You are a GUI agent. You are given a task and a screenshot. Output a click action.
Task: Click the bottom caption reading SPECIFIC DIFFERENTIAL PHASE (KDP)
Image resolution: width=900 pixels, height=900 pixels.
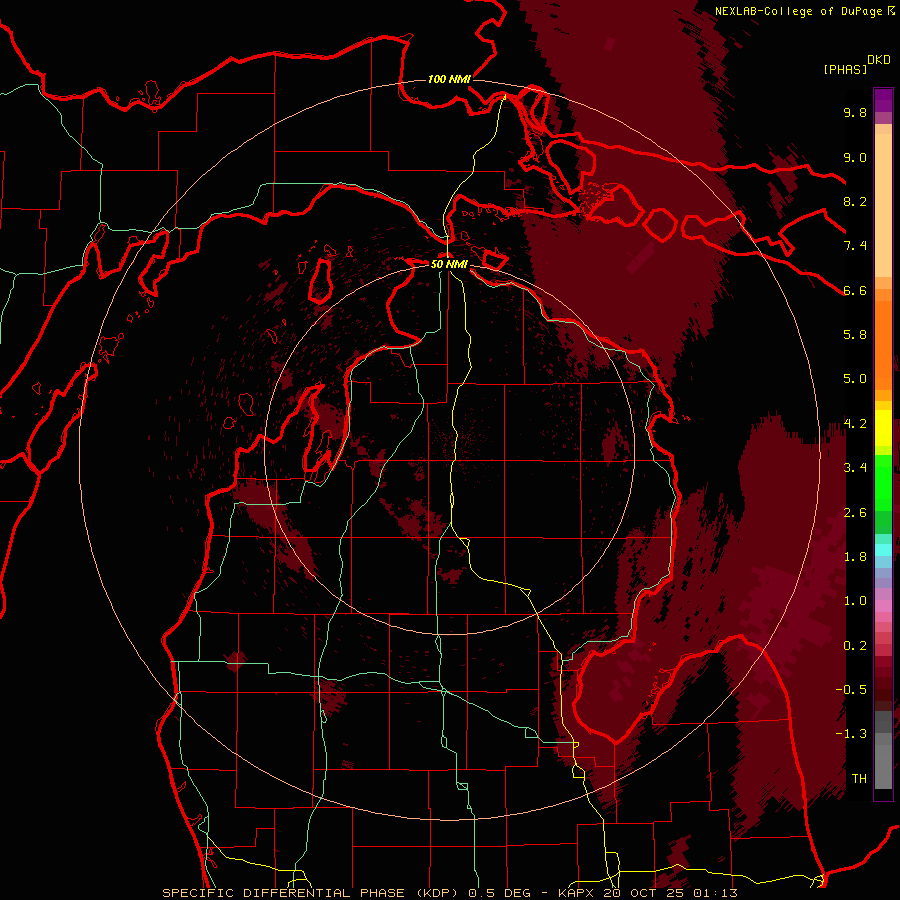(311, 893)
